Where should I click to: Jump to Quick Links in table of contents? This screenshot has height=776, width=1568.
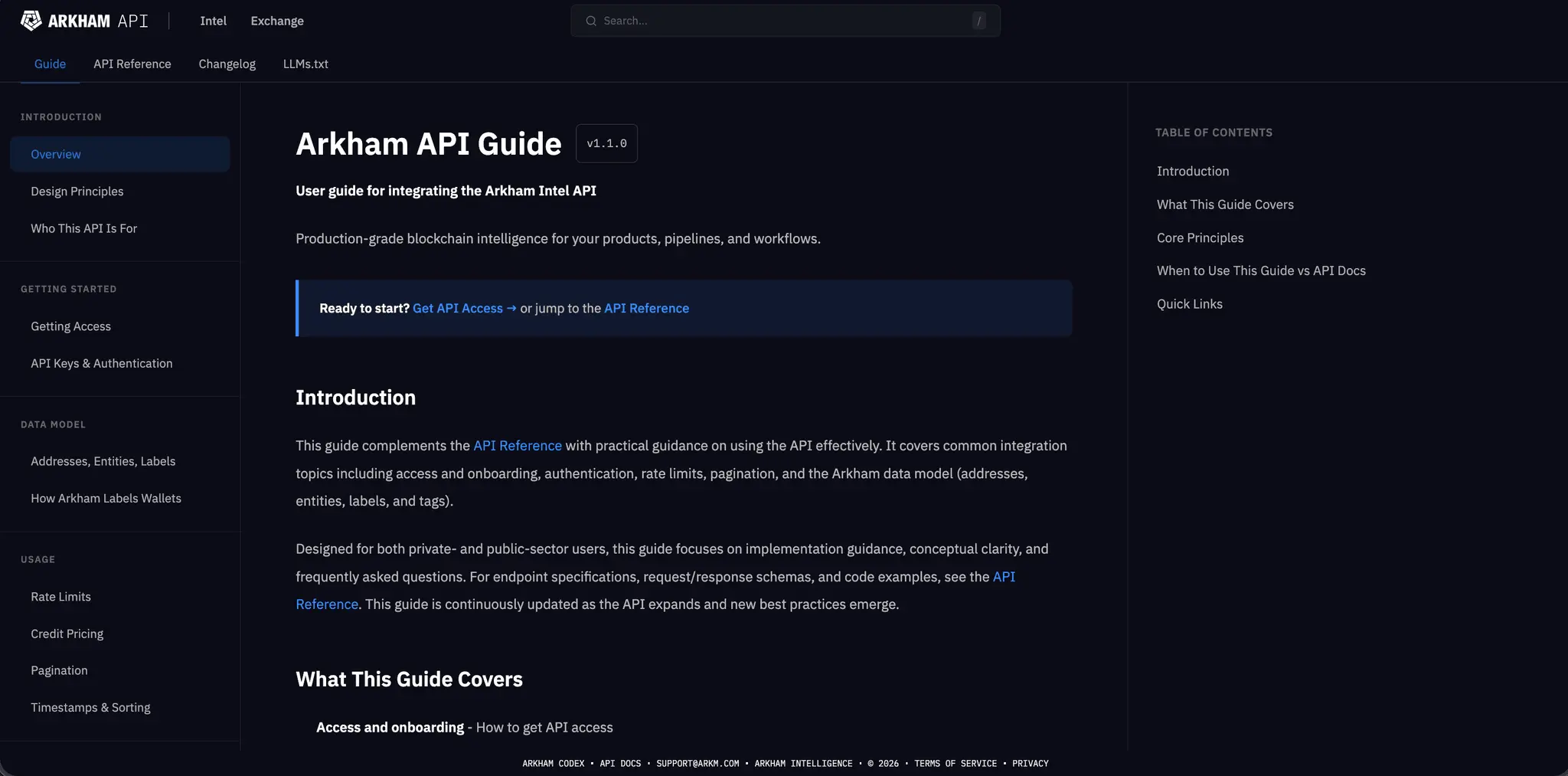point(1190,303)
